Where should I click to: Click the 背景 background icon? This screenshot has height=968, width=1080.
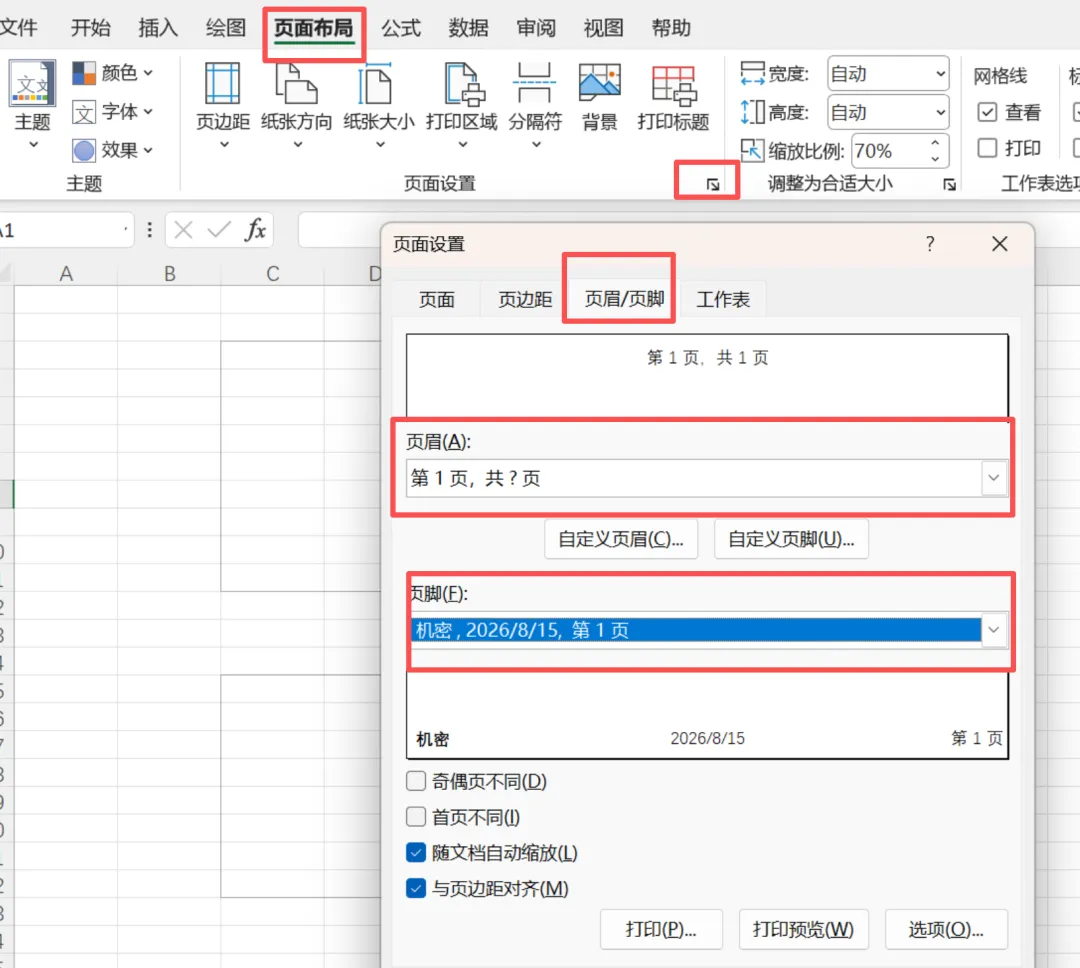[599, 83]
